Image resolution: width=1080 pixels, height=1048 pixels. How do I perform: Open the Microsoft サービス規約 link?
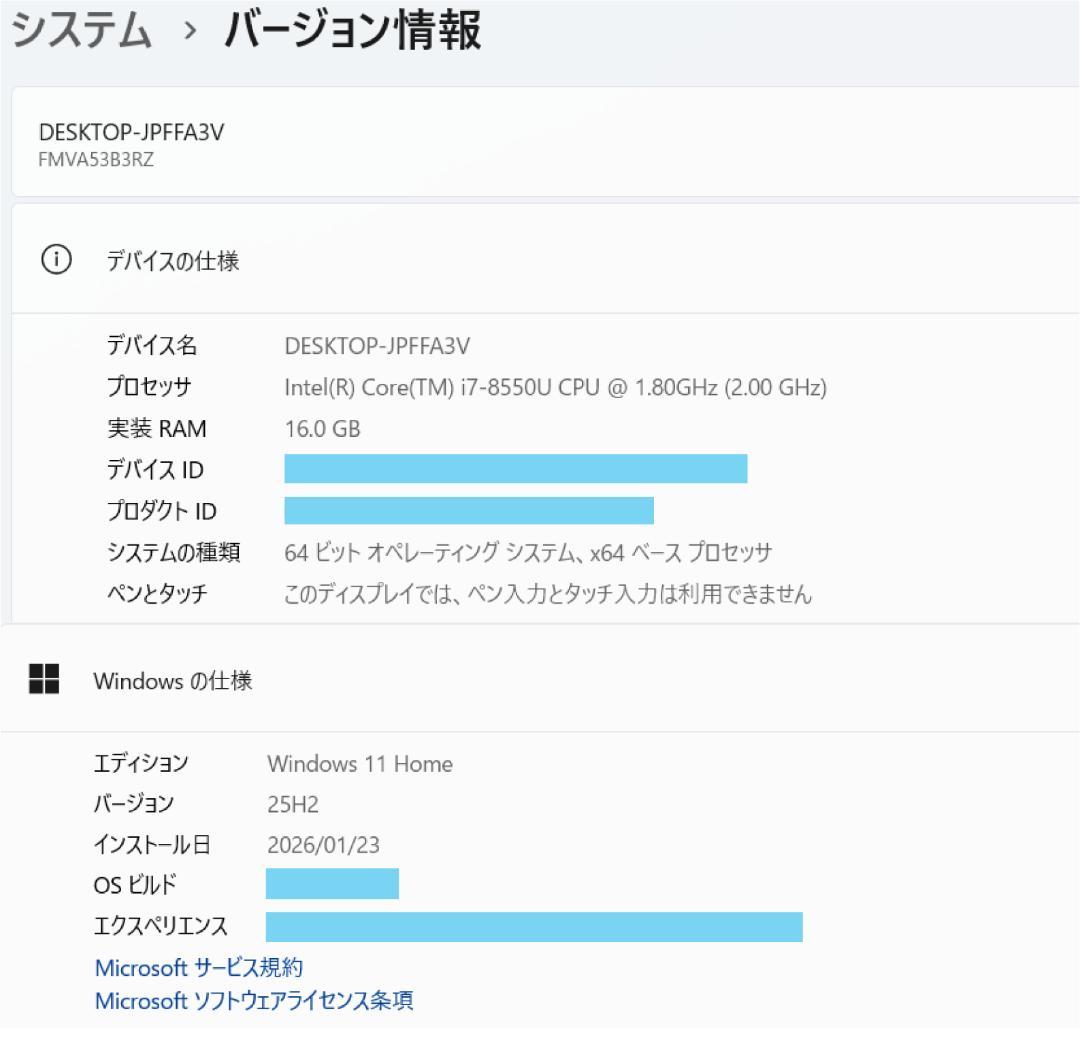click(200, 967)
